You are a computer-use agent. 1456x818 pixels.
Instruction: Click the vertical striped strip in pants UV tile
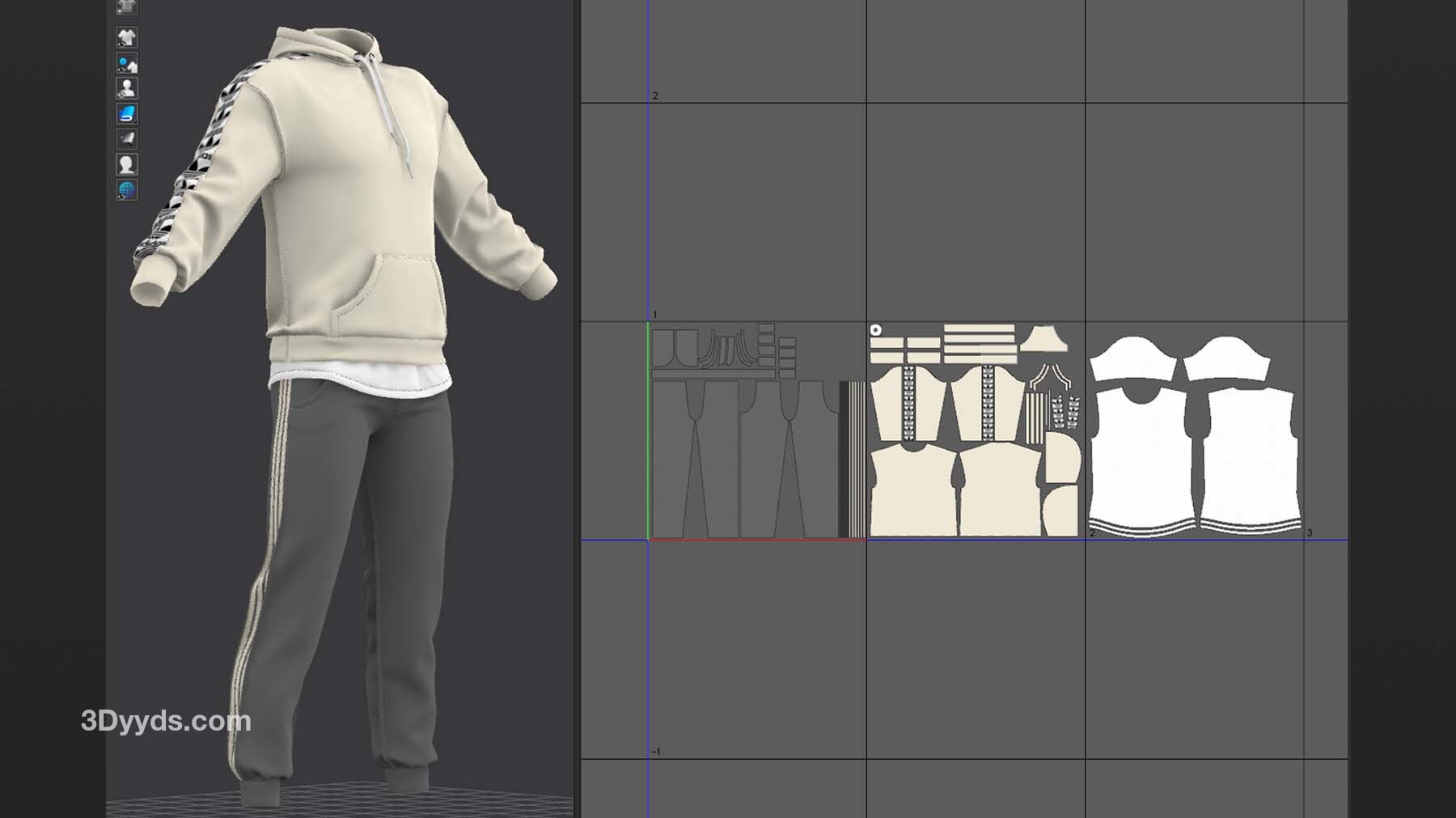(852, 458)
